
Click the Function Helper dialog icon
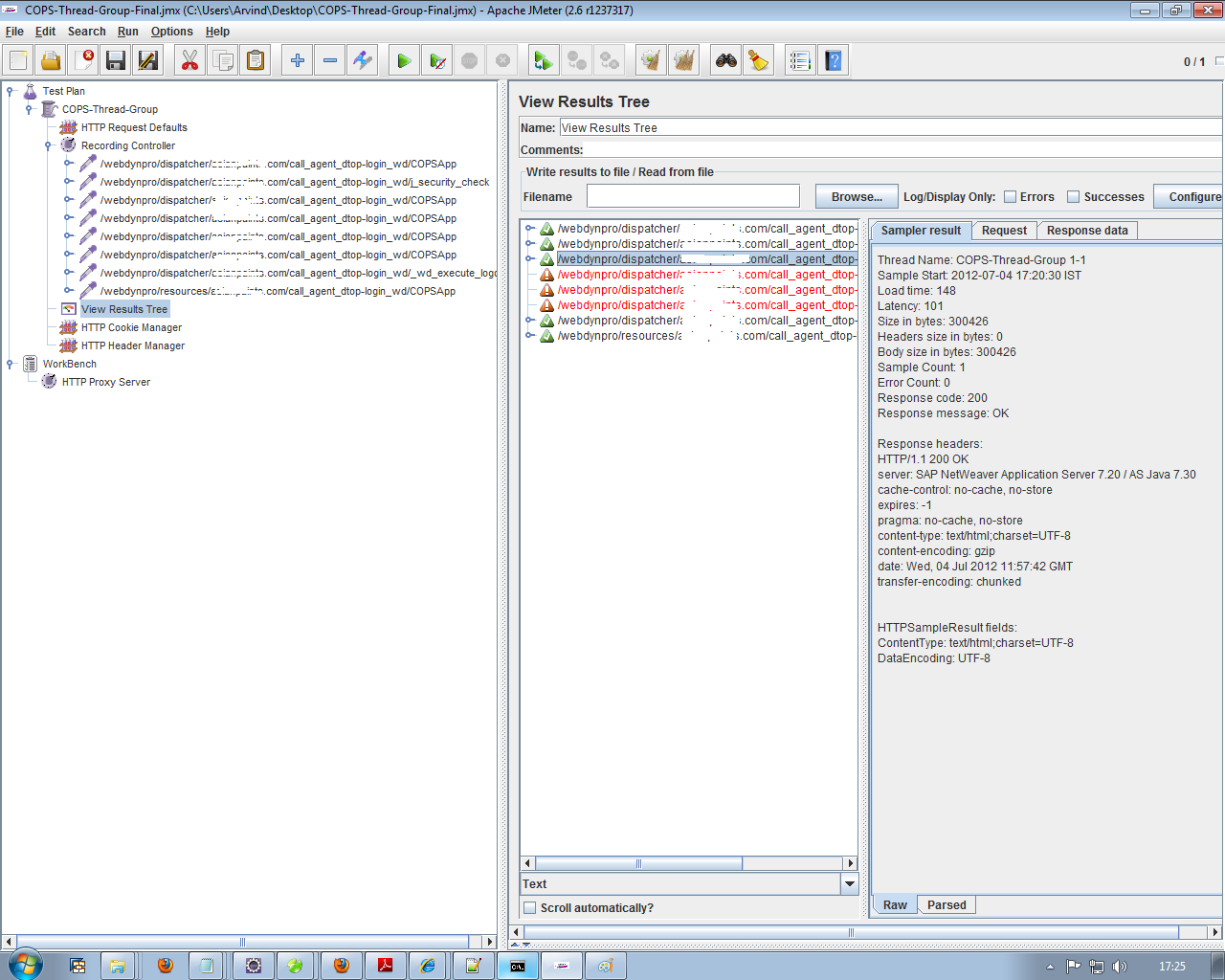800,60
